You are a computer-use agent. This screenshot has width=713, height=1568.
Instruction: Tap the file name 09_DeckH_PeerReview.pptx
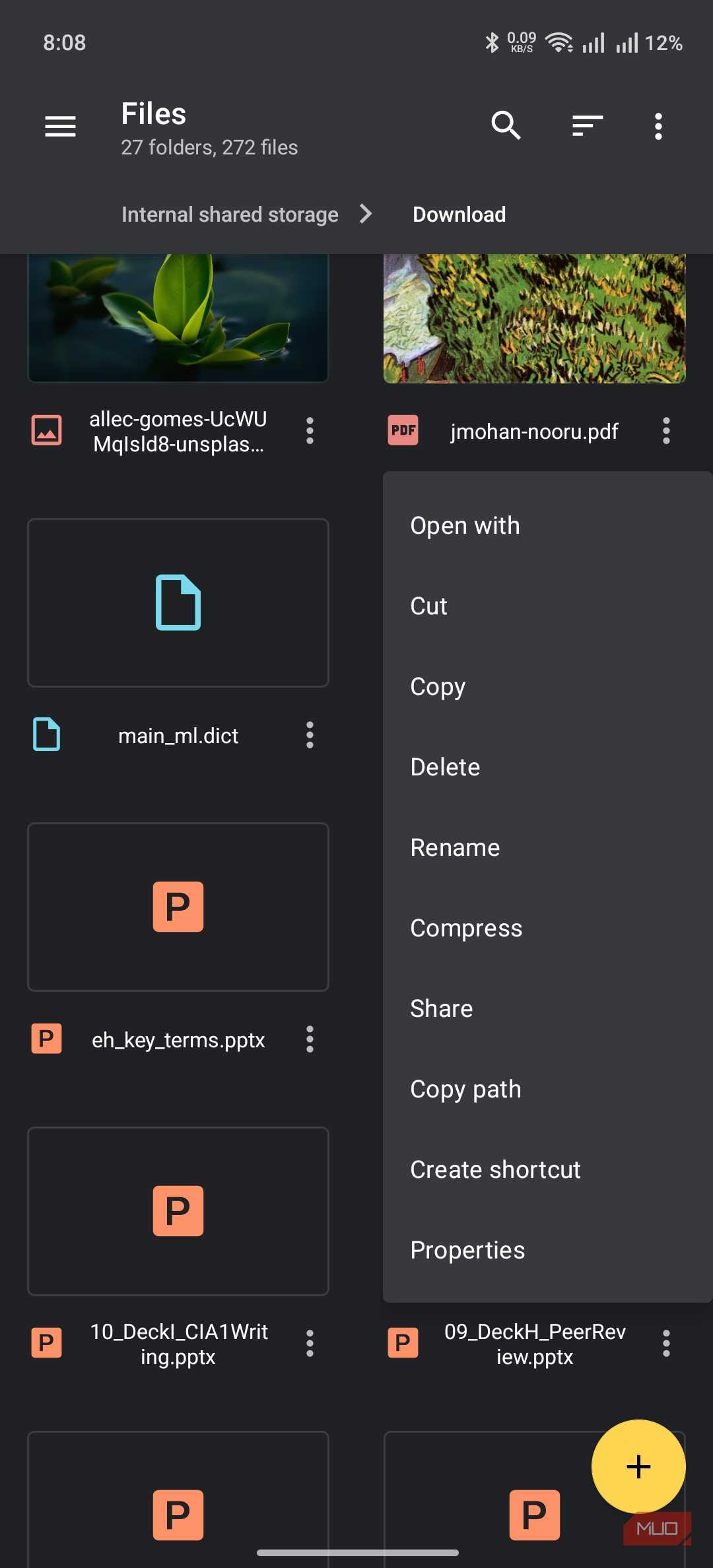pyautogui.click(x=535, y=1344)
